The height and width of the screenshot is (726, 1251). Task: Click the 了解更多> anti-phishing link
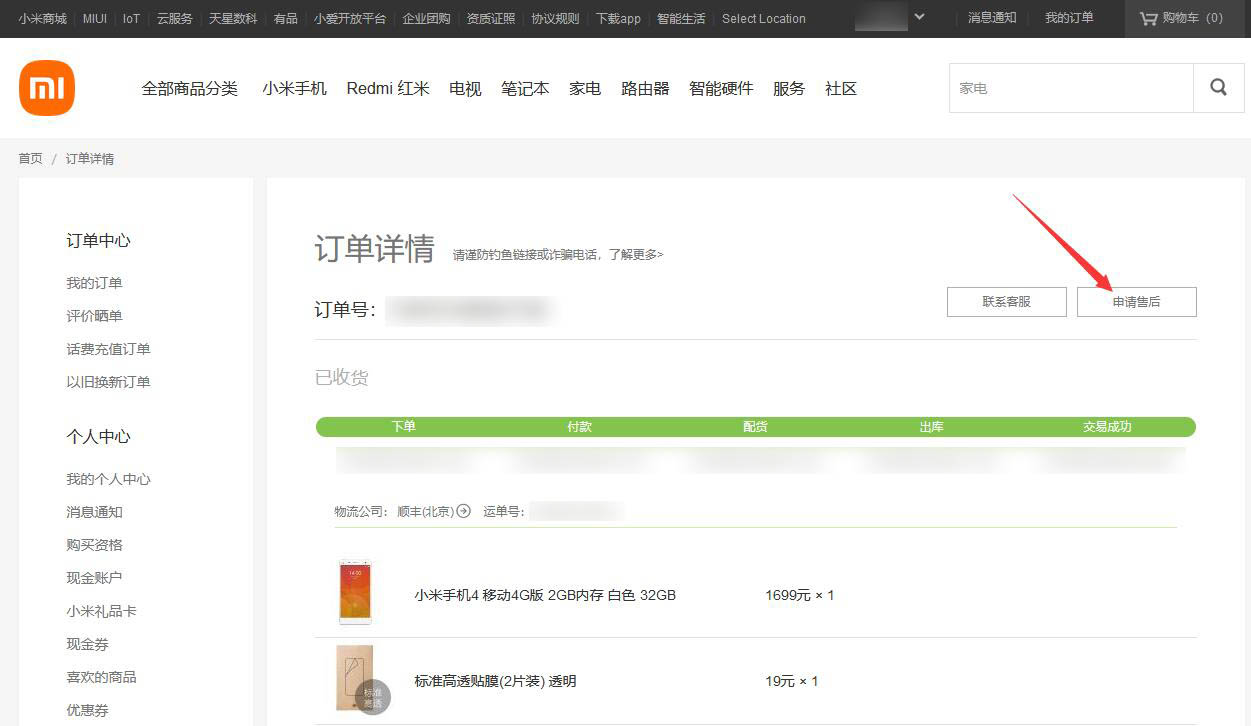[636, 255]
